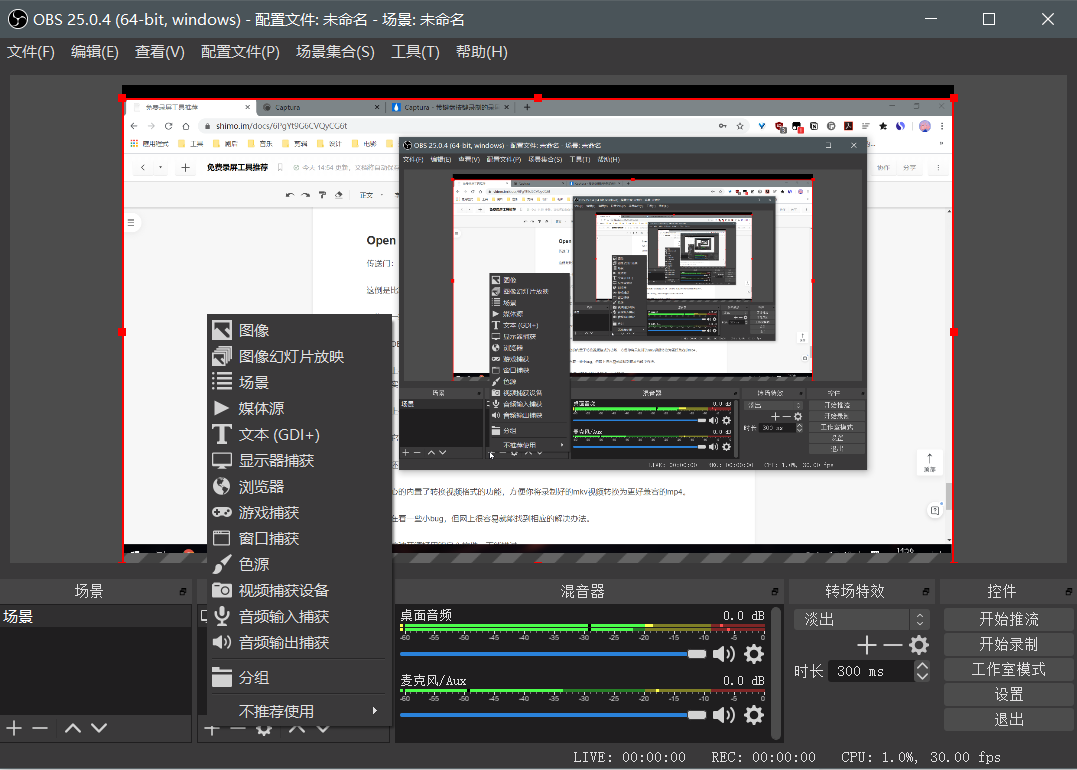
Task: Click the 开始录制 button
Action: (1008, 644)
